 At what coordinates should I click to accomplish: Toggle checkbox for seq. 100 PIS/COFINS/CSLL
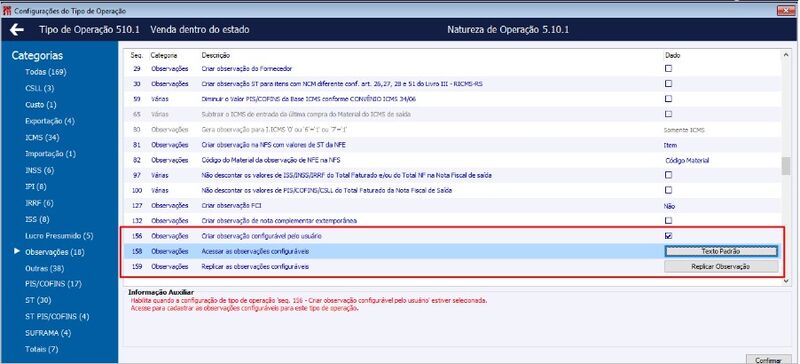click(668, 190)
